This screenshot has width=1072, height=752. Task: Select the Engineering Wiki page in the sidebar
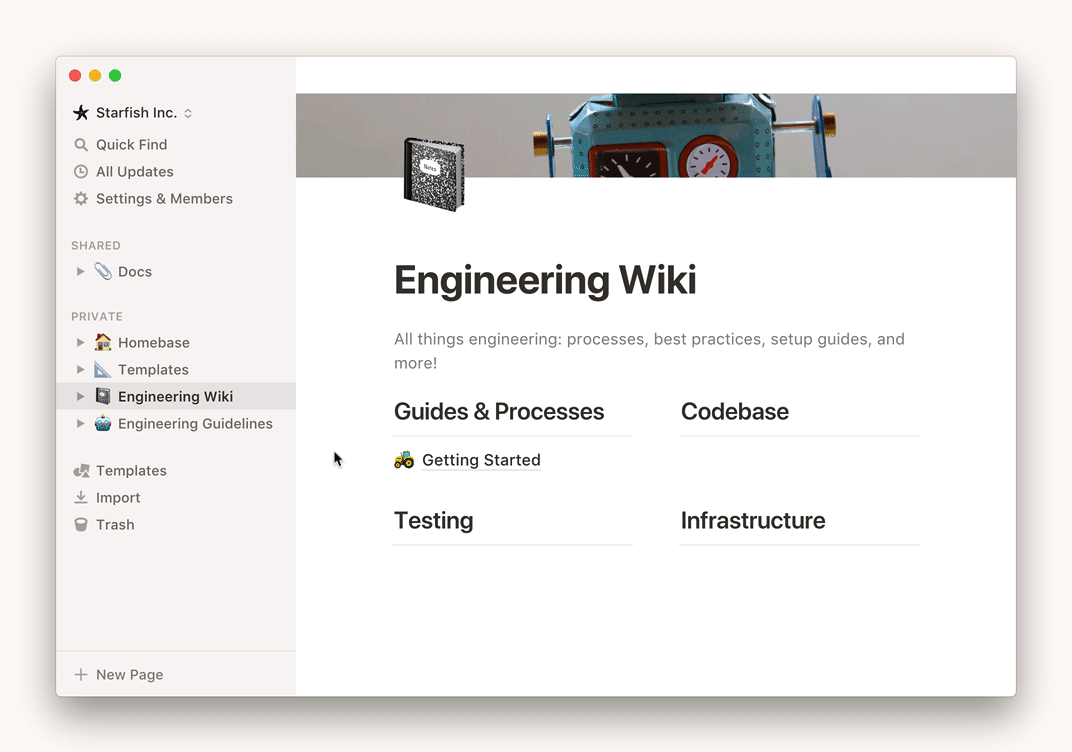tap(175, 397)
